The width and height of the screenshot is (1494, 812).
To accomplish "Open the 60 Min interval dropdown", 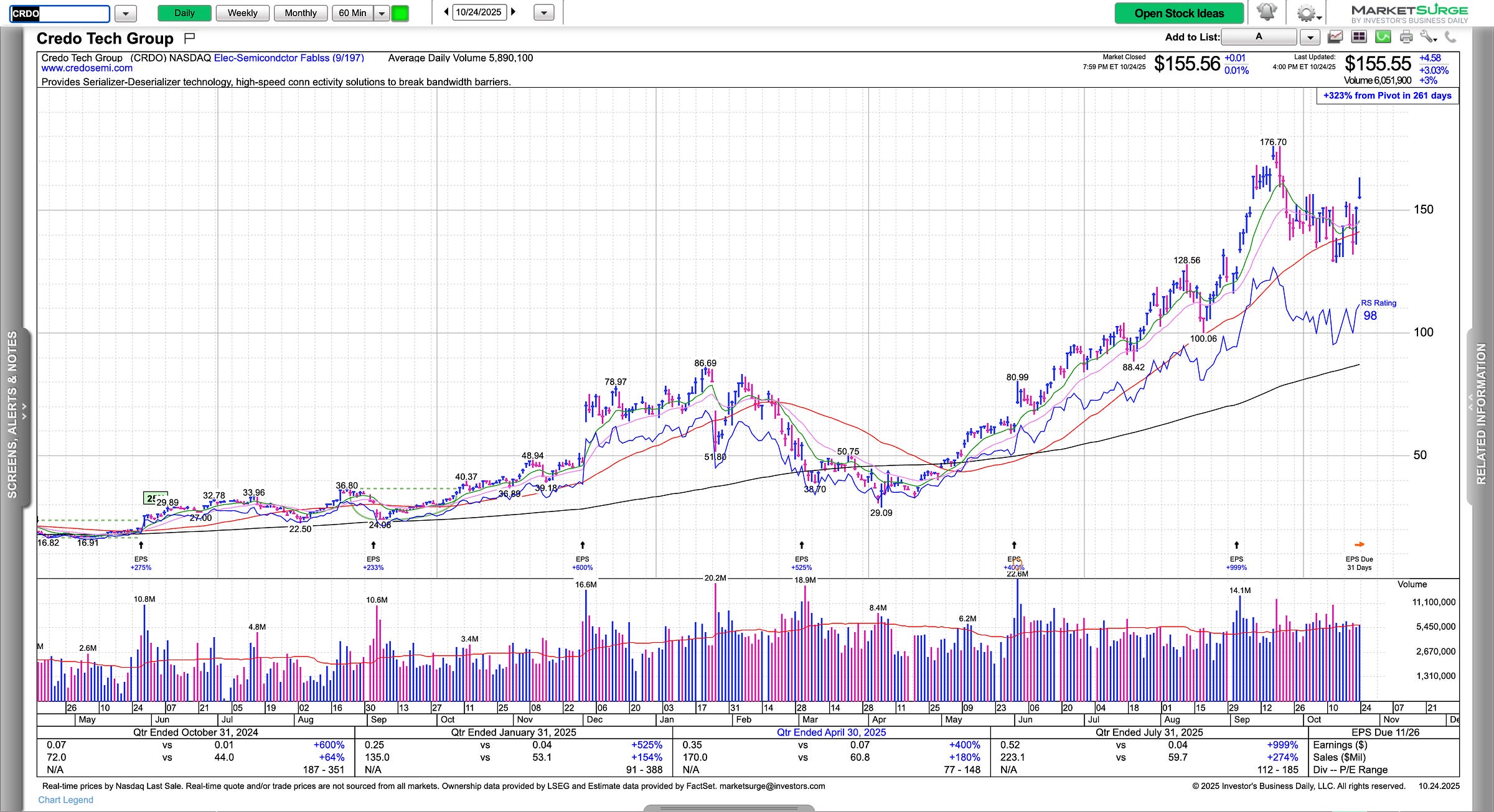I will [x=382, y=13].
